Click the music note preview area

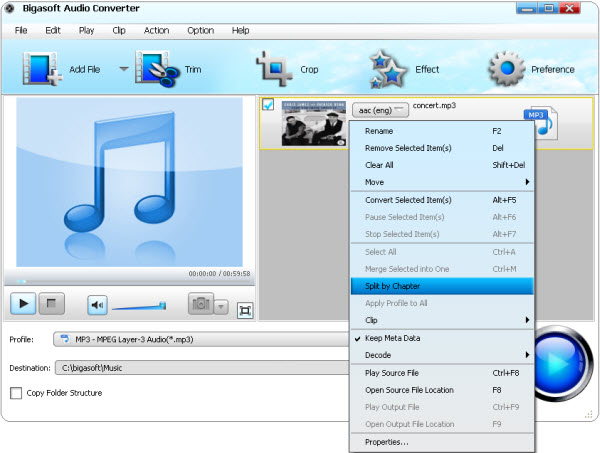pyautogui.click(x=129, y=182)
